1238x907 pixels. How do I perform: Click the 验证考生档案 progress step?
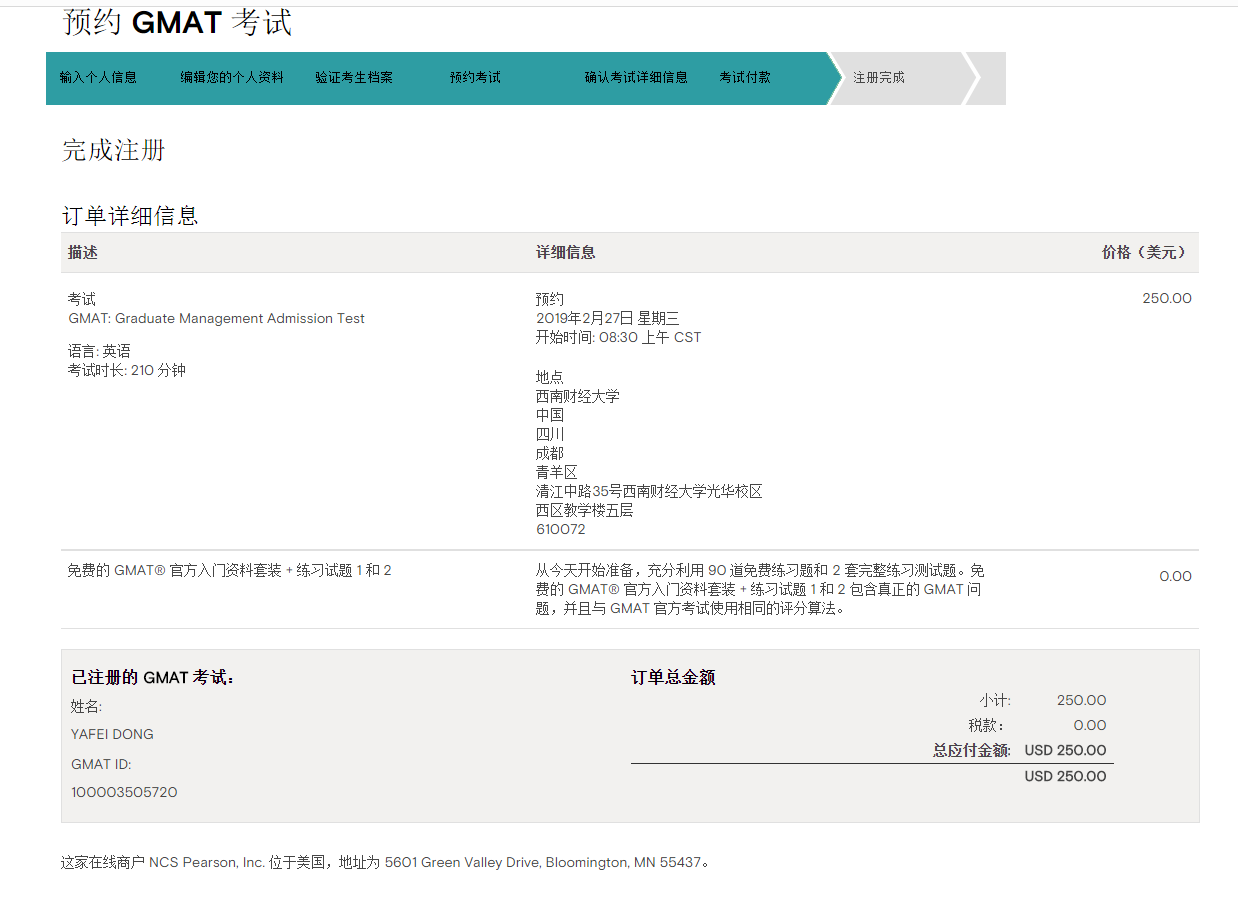tap(353, 76)
